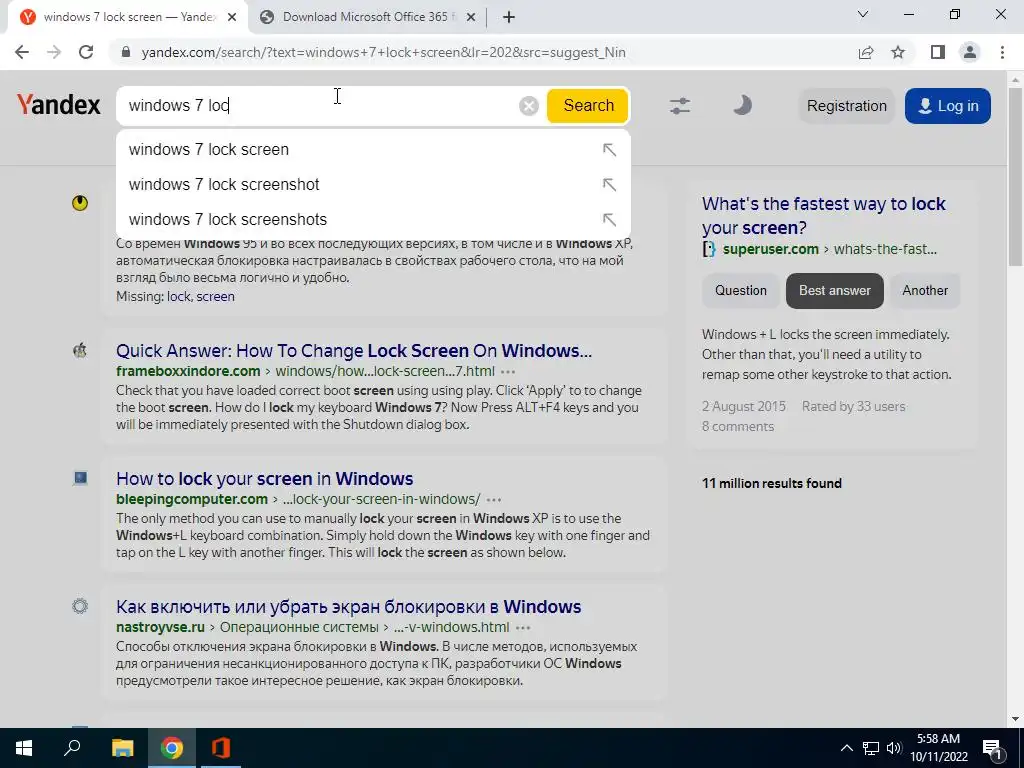
Task: Select the windows 7 lock screen tab
Action: coord(128,17)
